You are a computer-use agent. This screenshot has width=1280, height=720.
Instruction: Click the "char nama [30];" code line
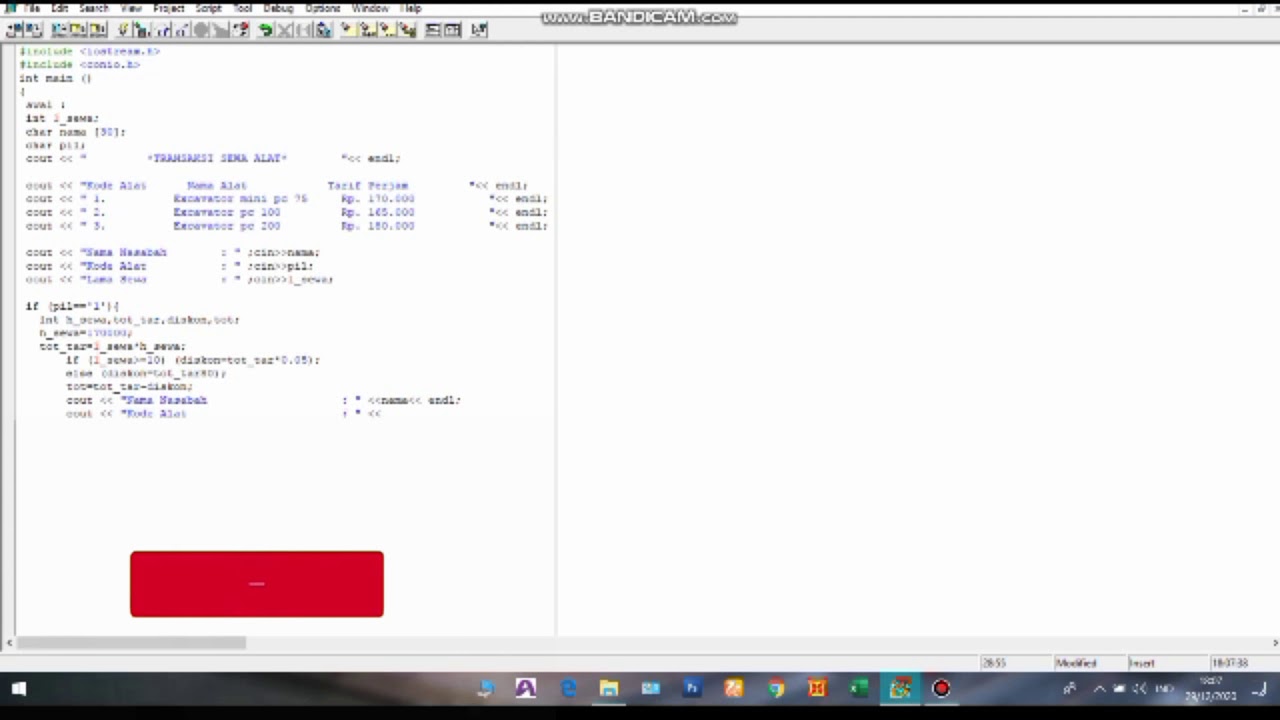75,132
